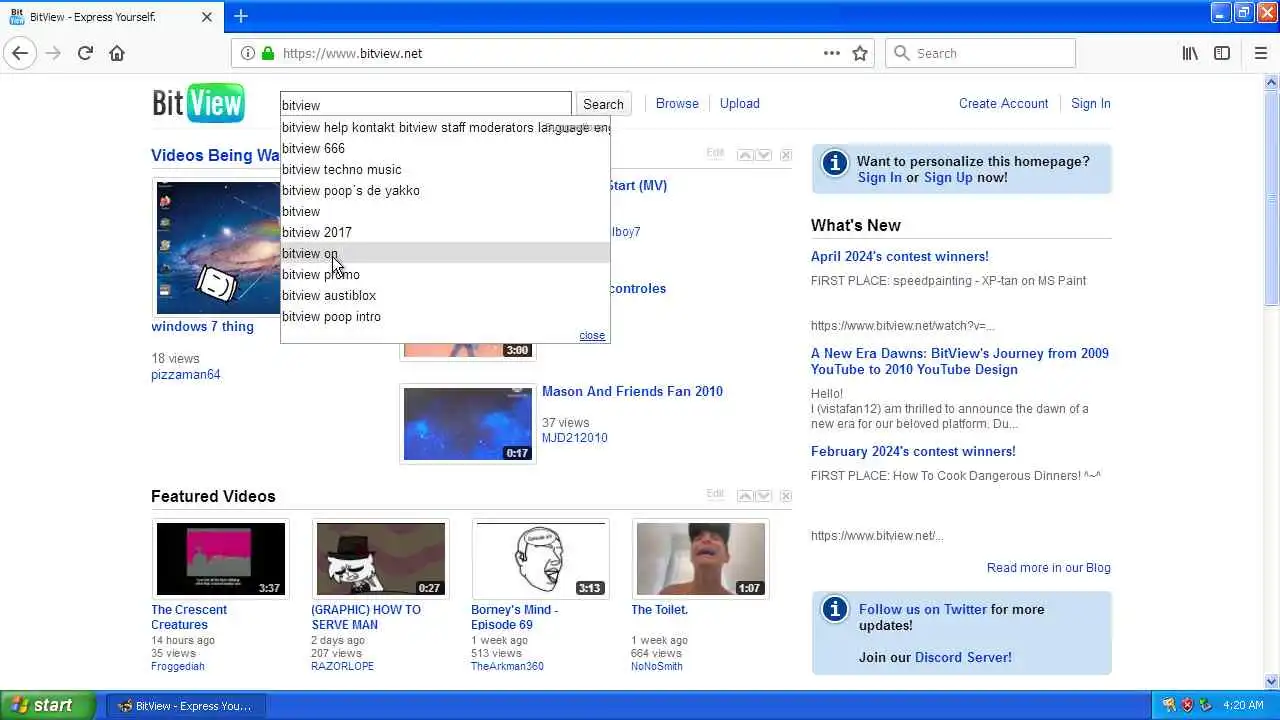
Task: Toggle the sidebar view icon
Action: click(x=1222, y=53)
